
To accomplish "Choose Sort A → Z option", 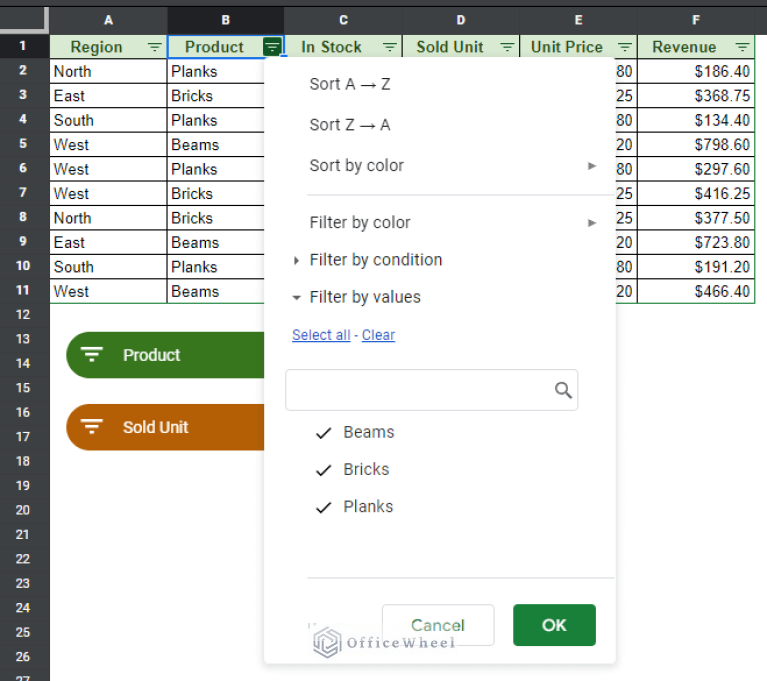I will click(x=350, y=84).
